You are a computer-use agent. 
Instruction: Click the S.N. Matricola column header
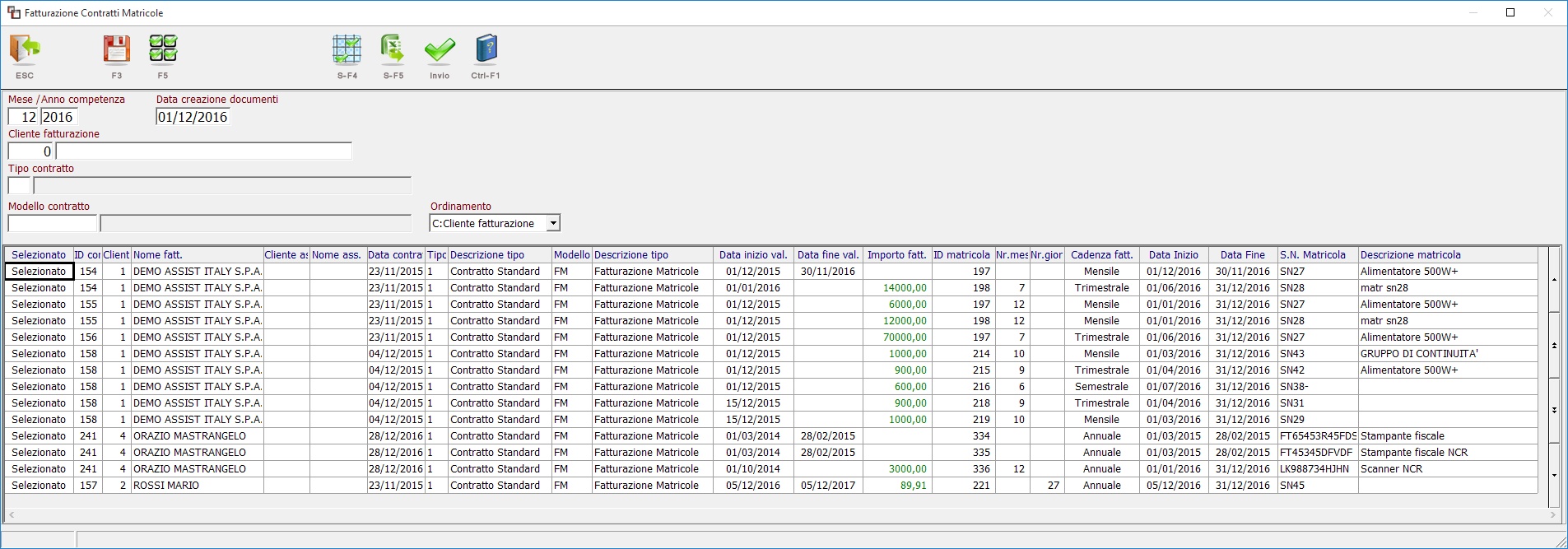[1318, 255]
